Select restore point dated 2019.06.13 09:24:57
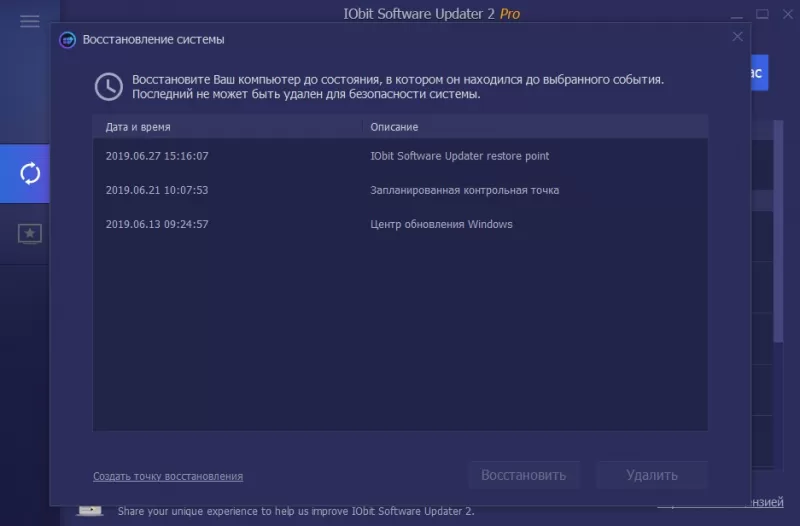Image resolution: width=800 pixels, height=526 pixels. click(x=400, y=224)
